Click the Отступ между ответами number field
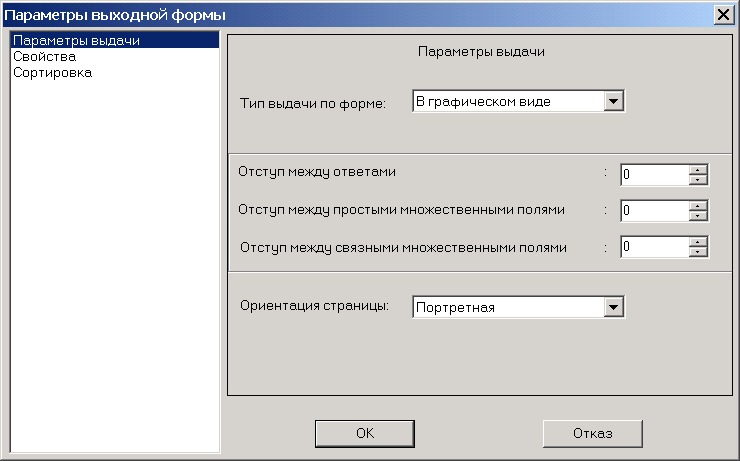 tap(655, 175)
